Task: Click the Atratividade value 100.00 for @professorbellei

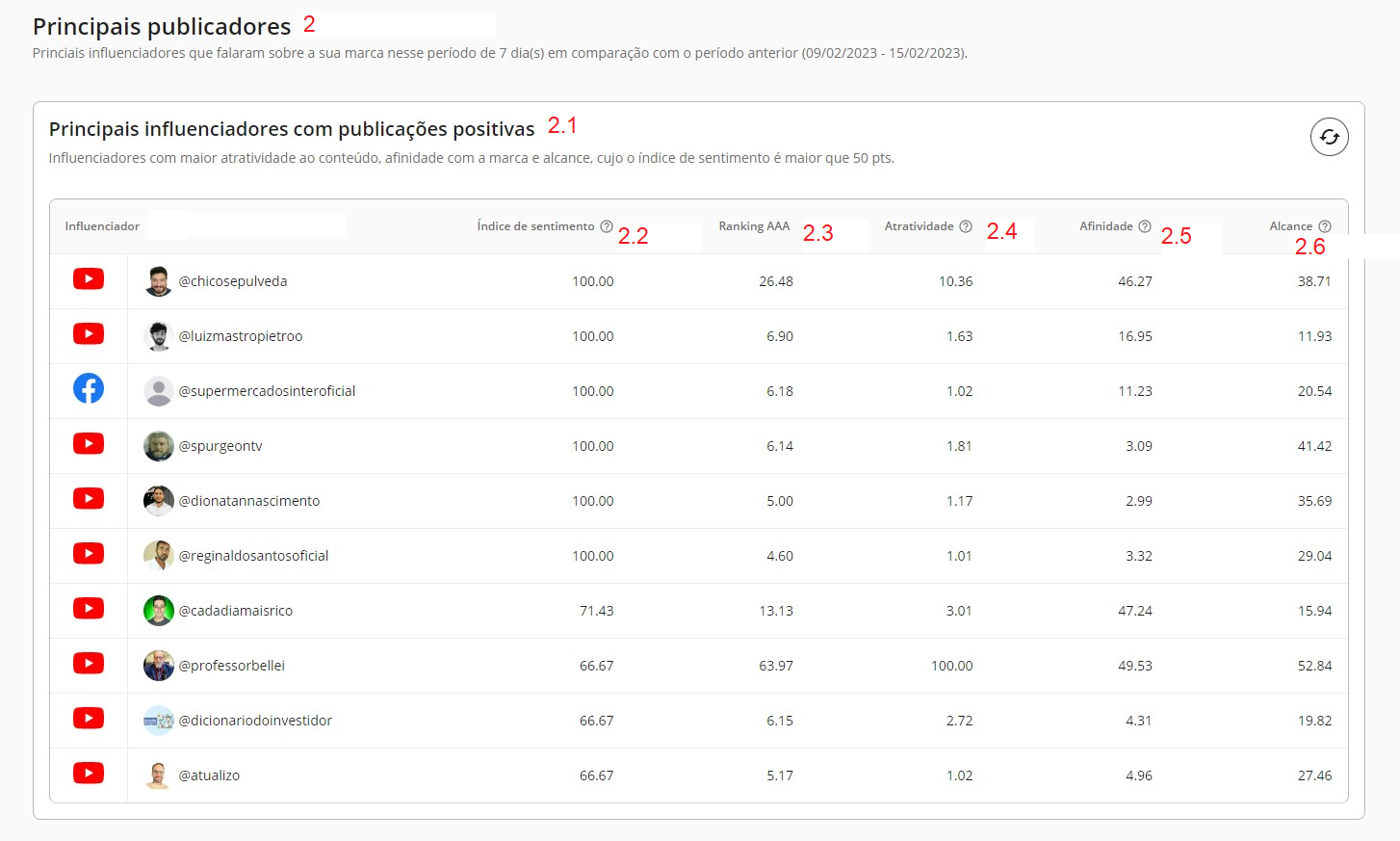Action: click(951, 666)
